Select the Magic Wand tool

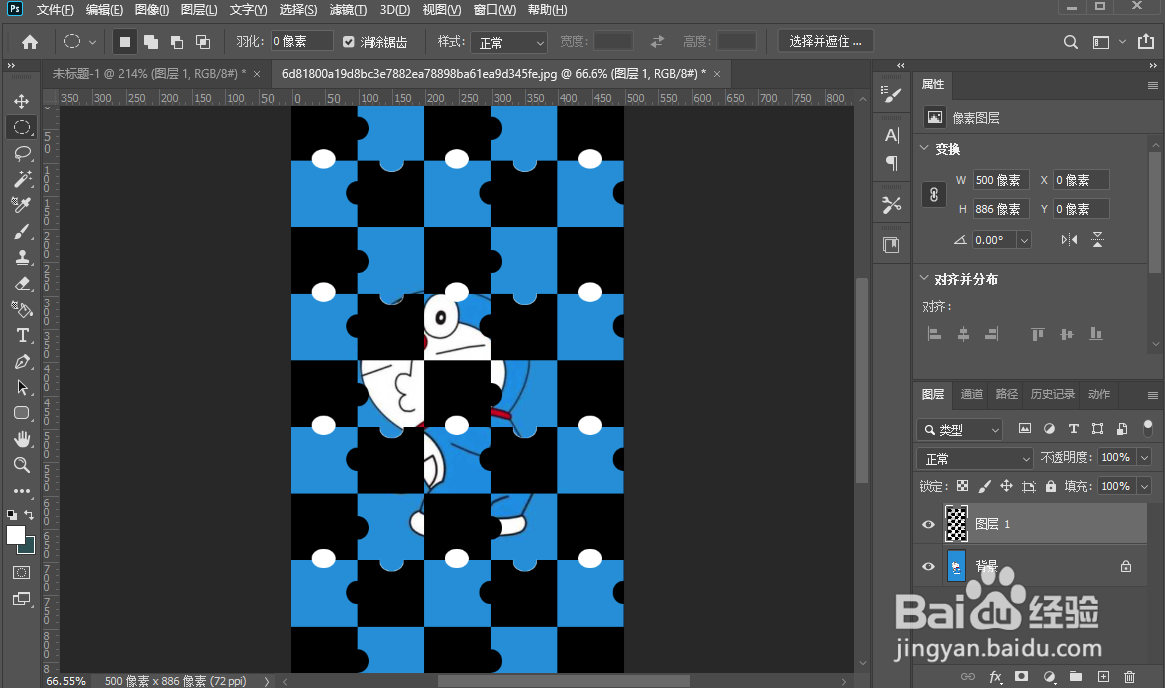coord(22,179)
